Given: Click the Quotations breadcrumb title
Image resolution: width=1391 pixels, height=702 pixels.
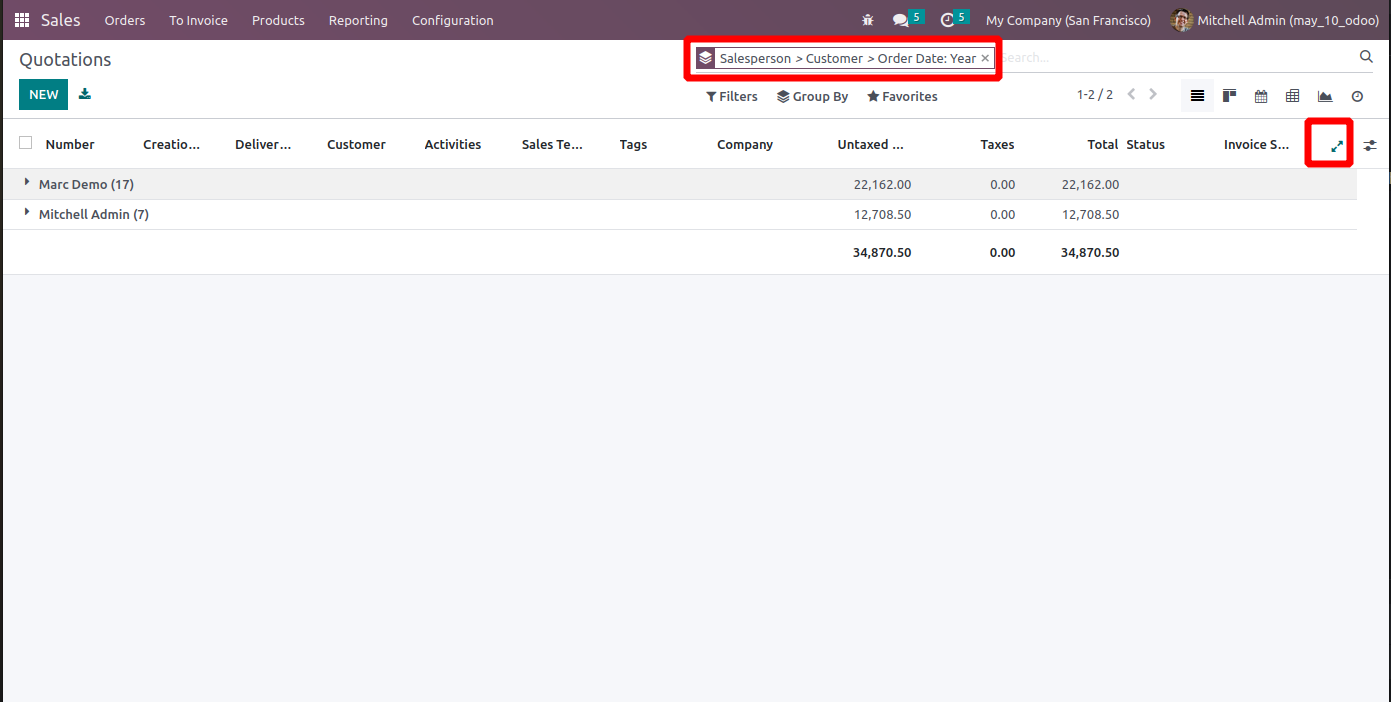Looking at the screenshot, I should 65,60.
